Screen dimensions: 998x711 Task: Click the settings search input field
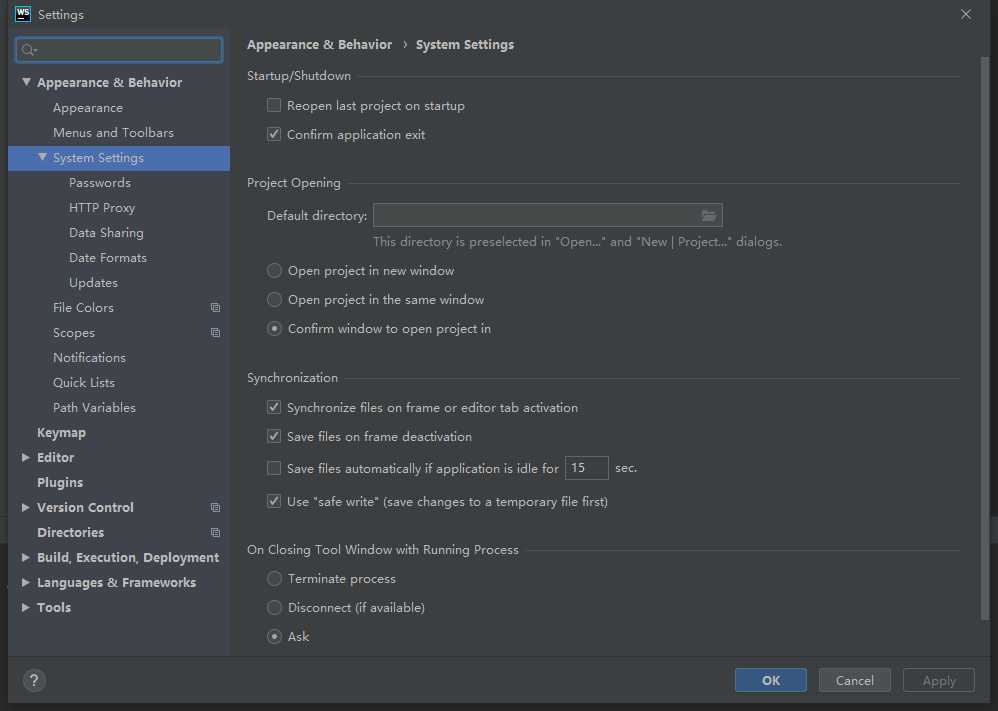(x=119, y=50)
